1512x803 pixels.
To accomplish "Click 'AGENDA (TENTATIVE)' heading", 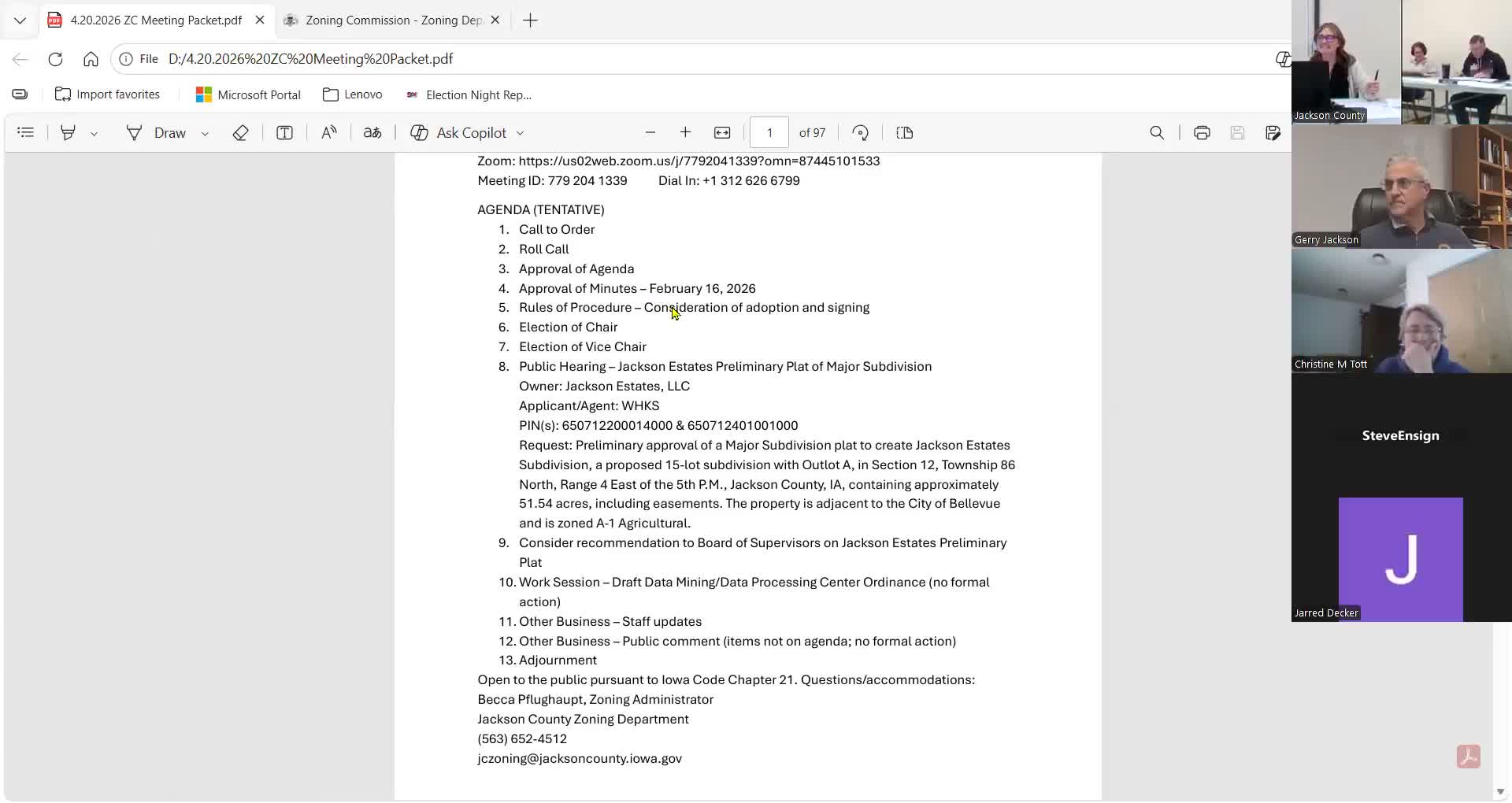I will [541, 210].
